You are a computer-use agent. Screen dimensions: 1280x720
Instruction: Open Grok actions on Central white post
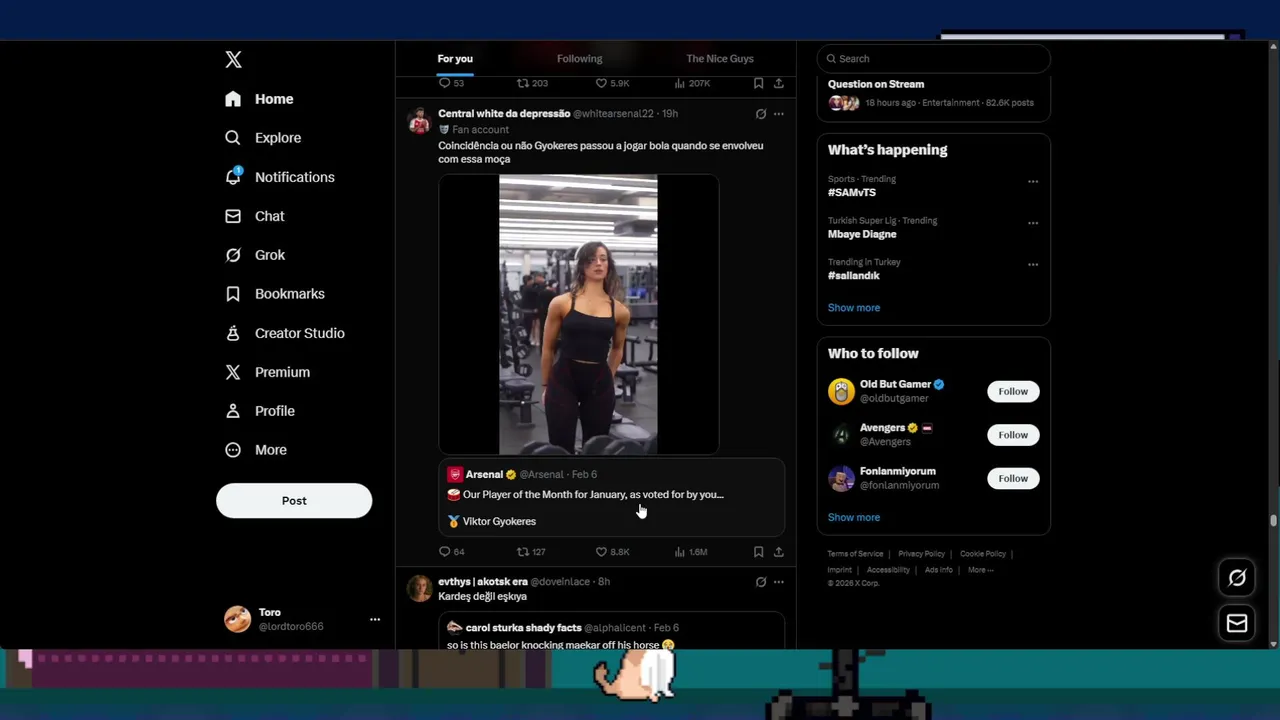[761, 114]
